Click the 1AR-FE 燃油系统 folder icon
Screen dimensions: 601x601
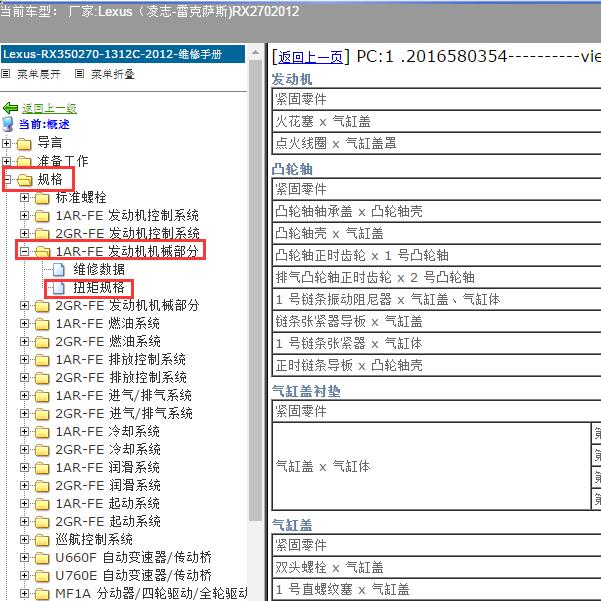pos(42,324)
